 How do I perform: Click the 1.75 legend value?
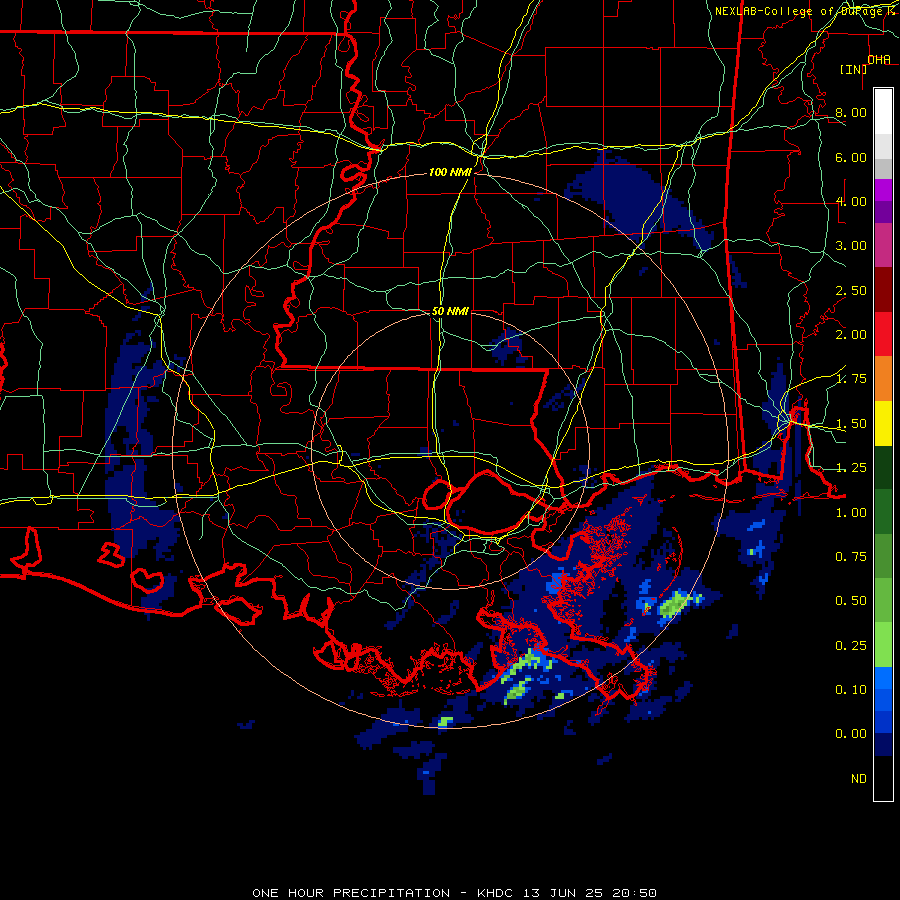(851, 379)
